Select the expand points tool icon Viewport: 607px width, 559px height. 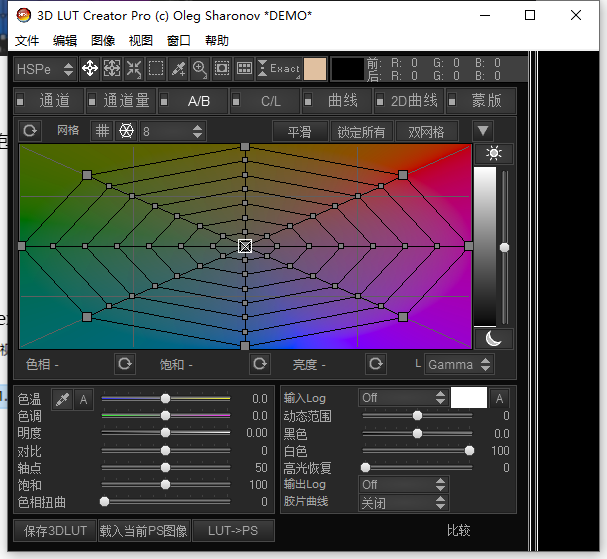[x=112, y=69]
